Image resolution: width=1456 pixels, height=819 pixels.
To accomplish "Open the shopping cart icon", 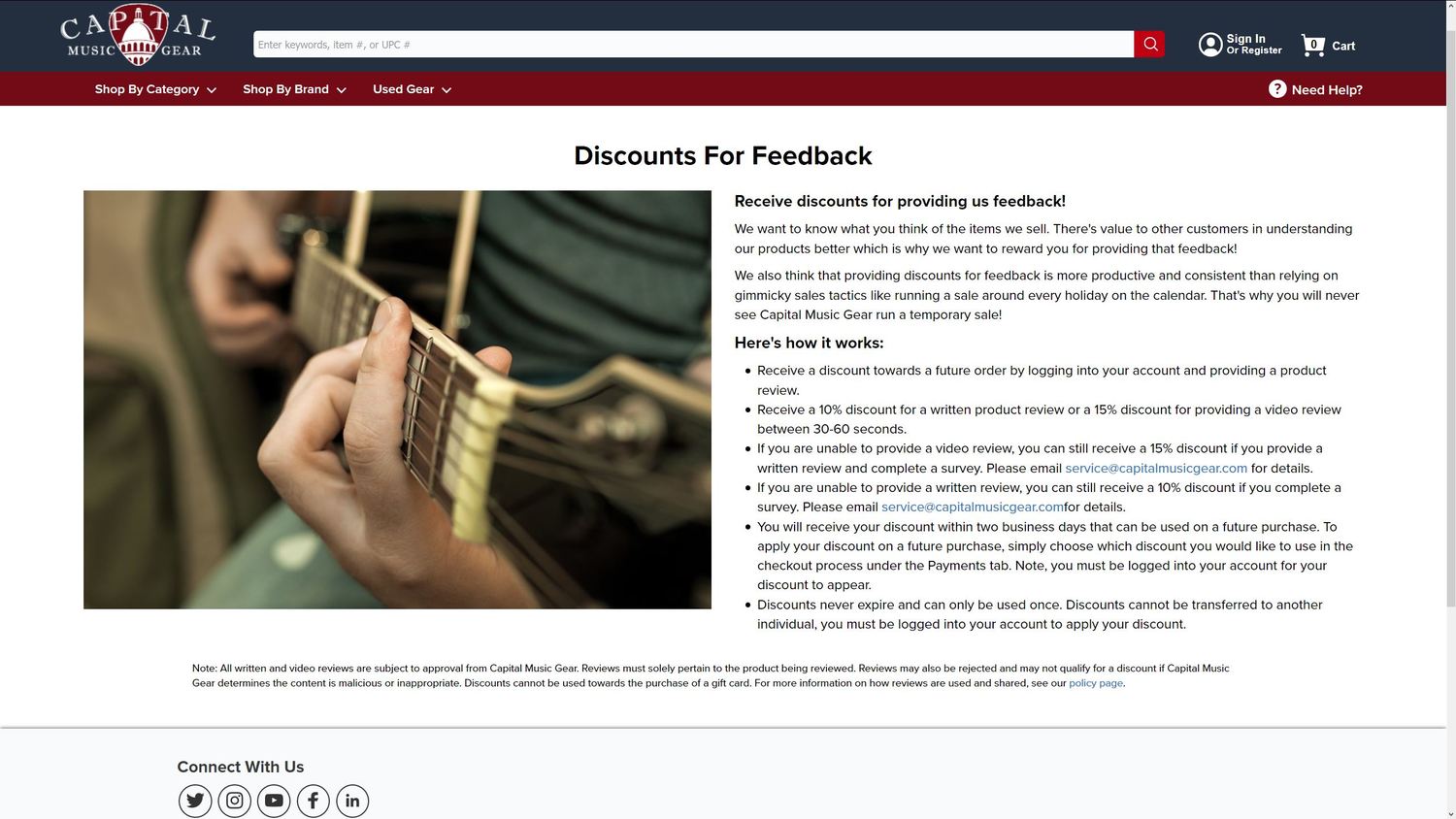I will 1313,45.
